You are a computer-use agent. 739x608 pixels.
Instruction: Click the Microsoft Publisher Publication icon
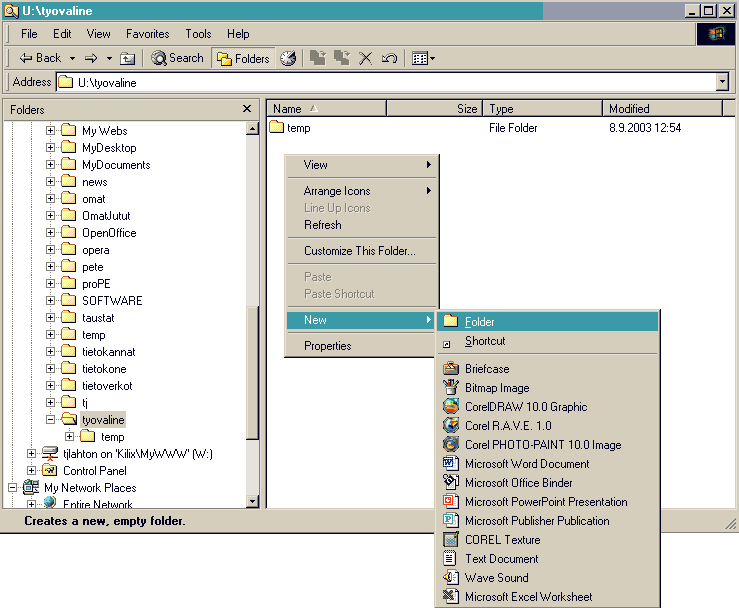pos(451,520)
